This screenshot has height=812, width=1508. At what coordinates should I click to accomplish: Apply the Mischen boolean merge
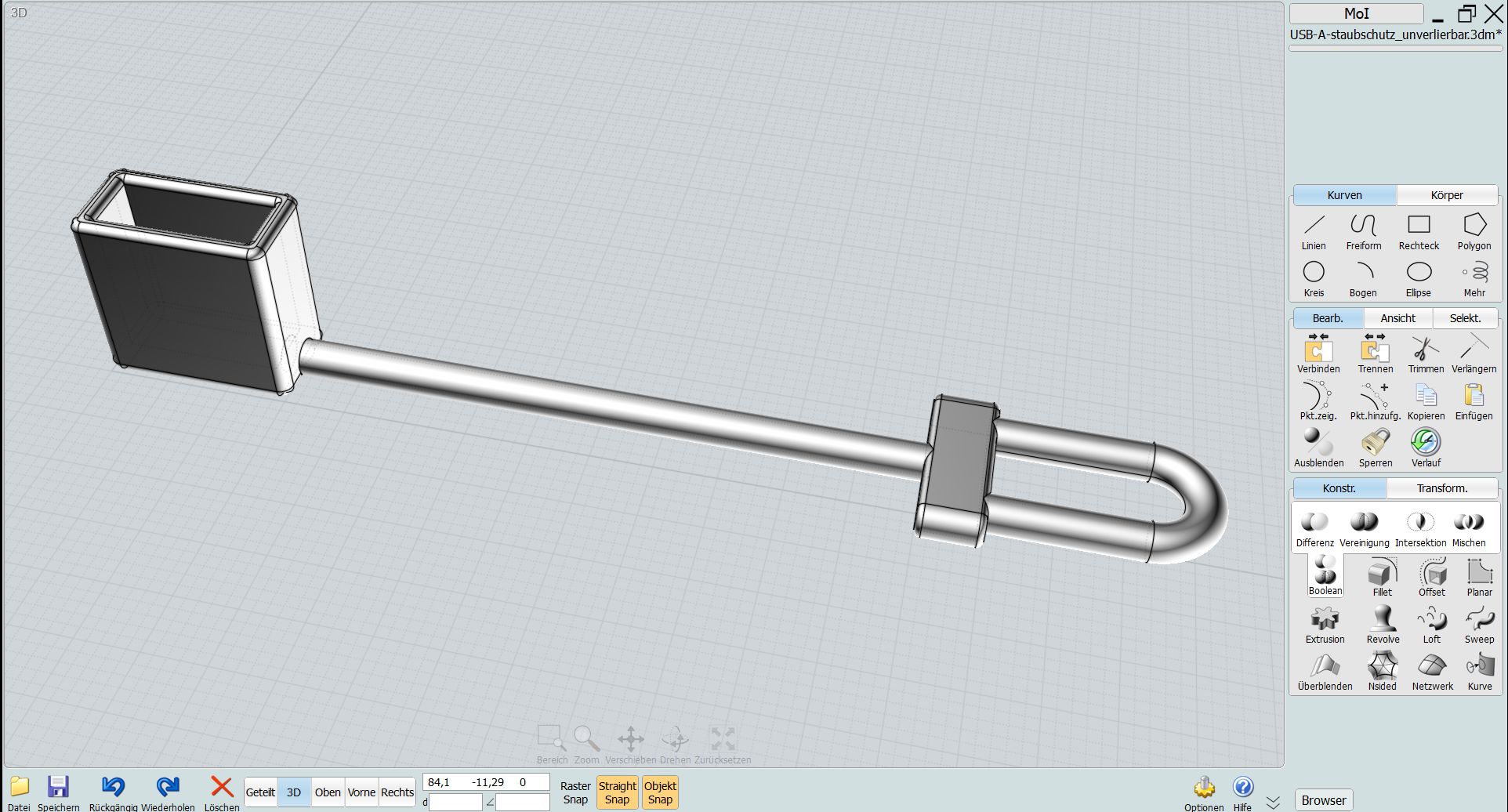tap(1469, 529)
